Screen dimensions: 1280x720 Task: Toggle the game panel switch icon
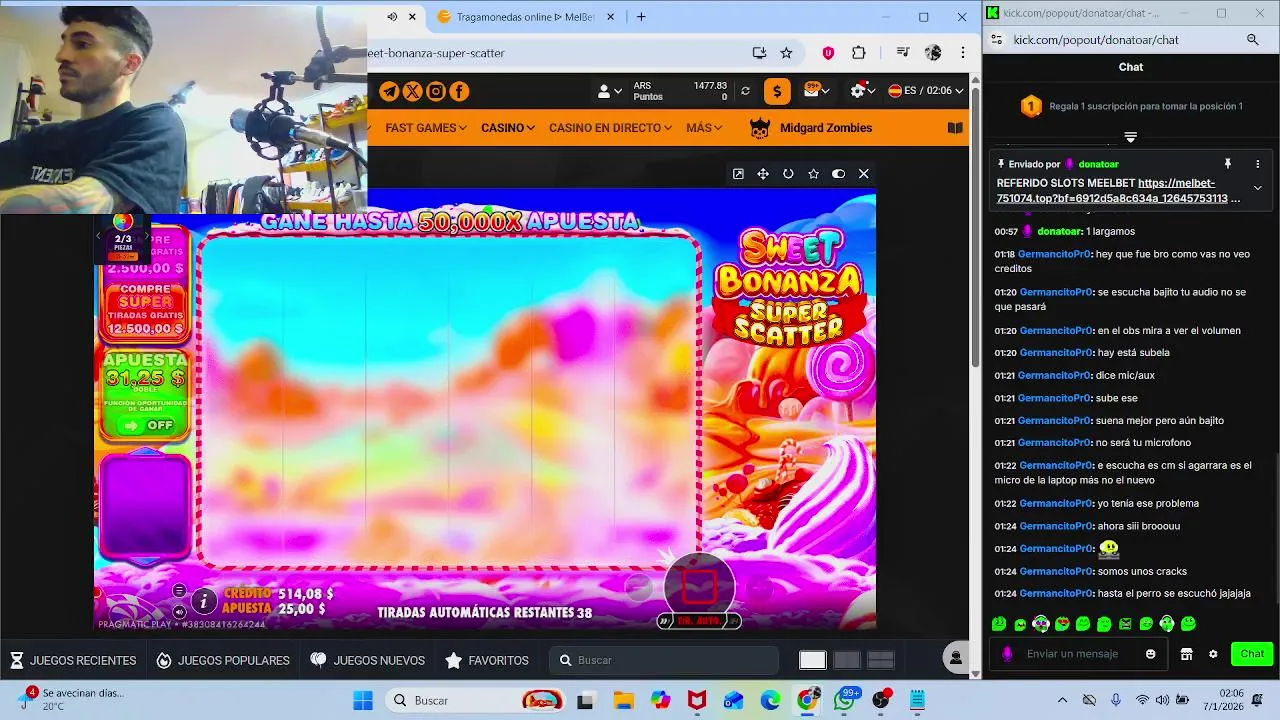click(x=838, y=174)
